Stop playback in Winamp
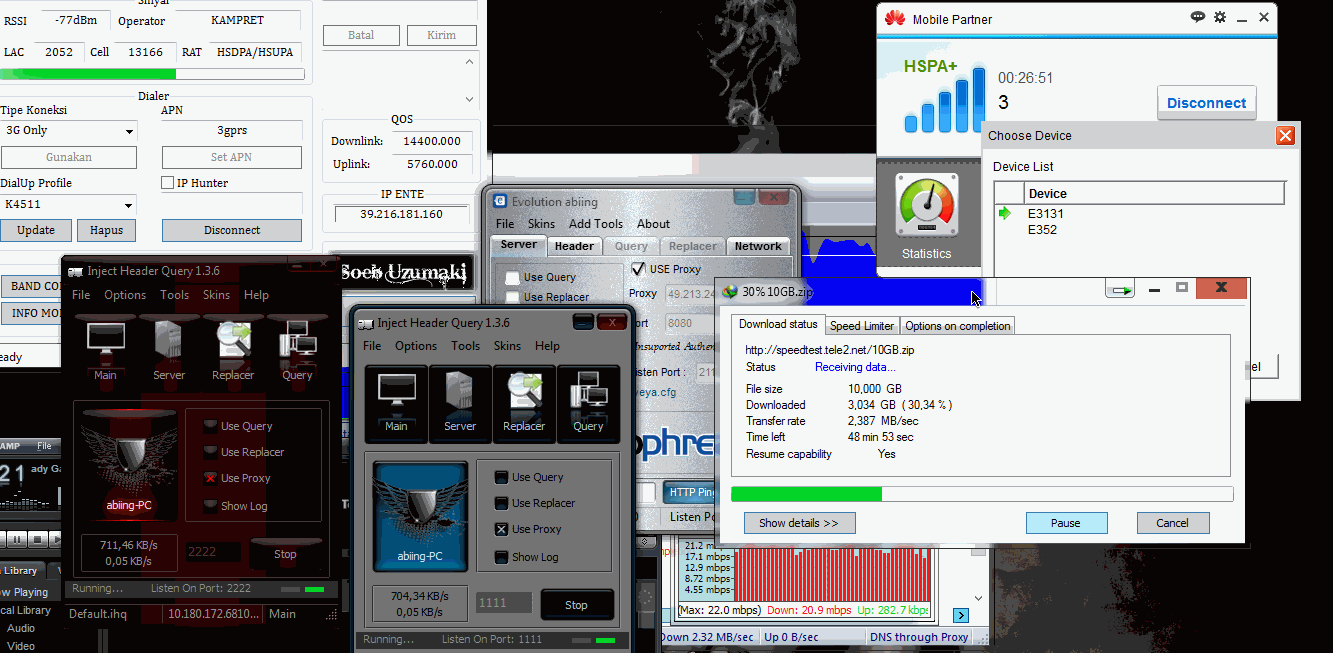The height and width of the screenshot is (653, 1333). [36, 540]
